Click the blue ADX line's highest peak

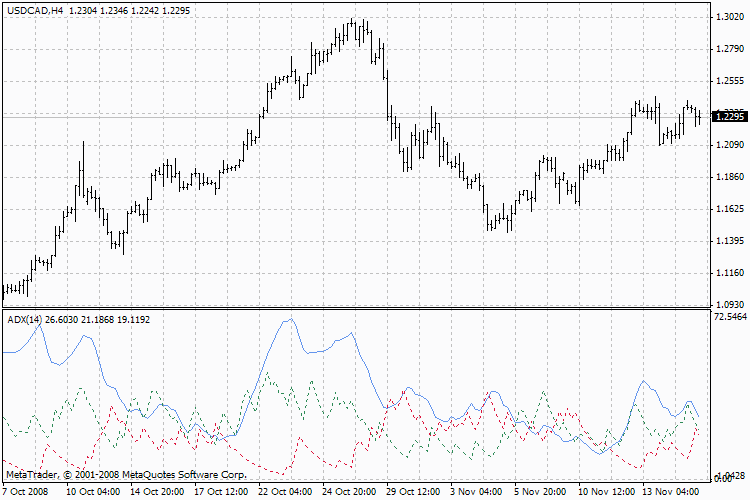coord(289,320)
